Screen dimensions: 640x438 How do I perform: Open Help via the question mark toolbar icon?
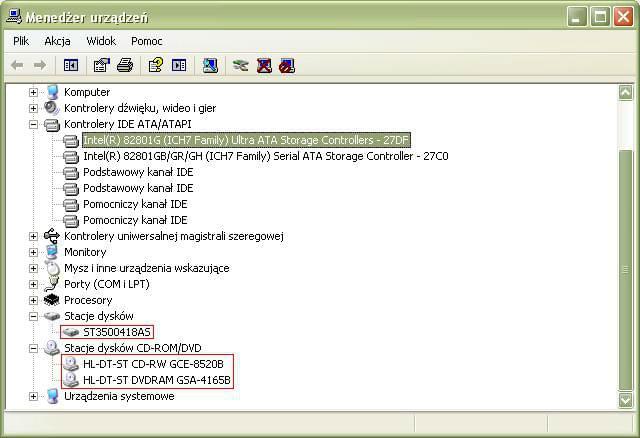(x=156, y=65)
